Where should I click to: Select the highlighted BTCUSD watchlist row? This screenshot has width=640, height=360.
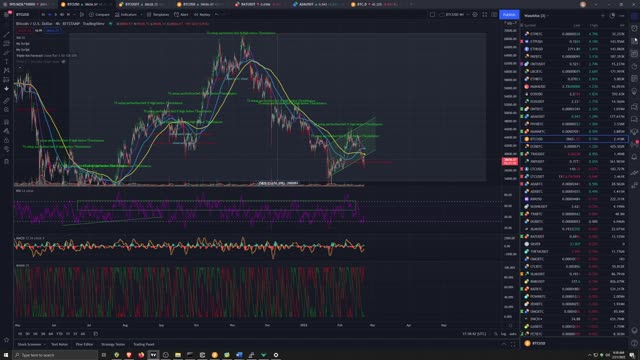coord(573,139)
